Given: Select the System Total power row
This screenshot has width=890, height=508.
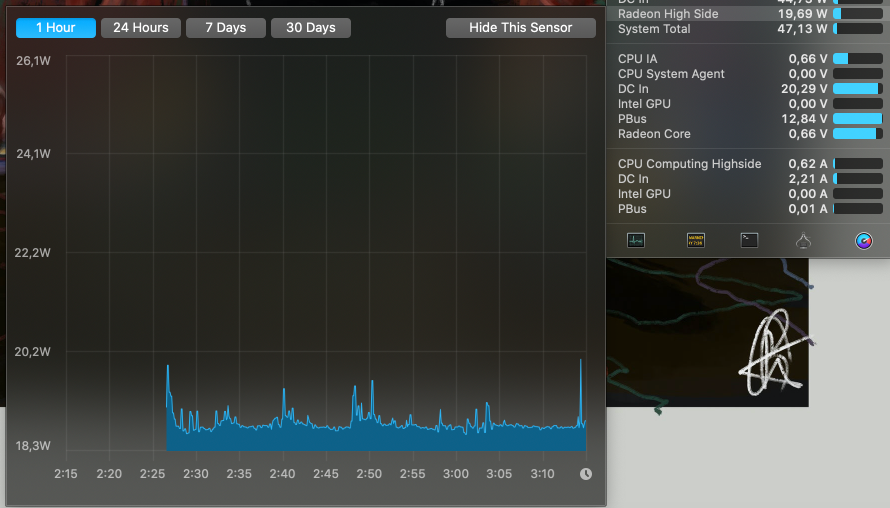Looking at the screenshot, I should 748,28.
